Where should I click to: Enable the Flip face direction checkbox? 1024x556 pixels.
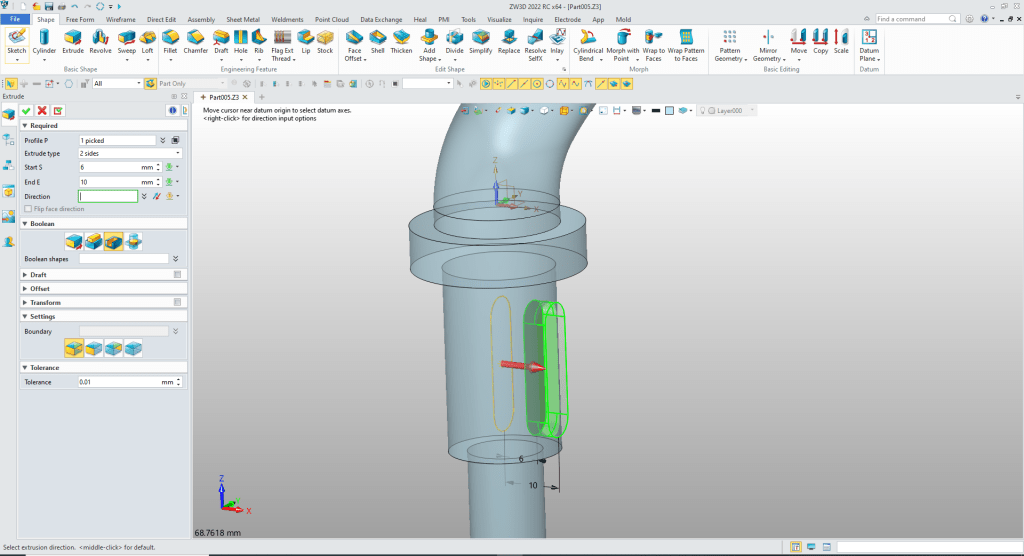[28, 208]
